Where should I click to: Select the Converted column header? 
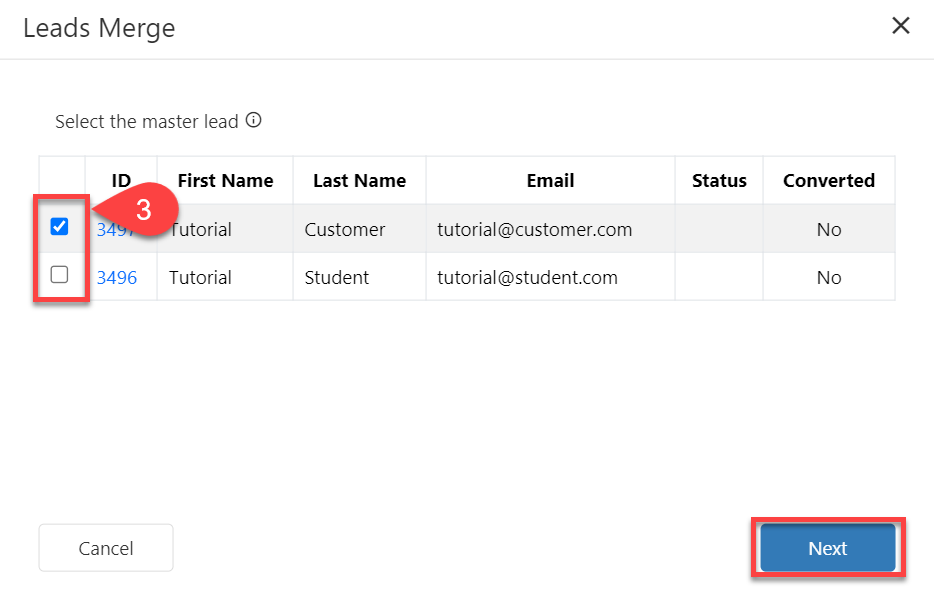828,181
